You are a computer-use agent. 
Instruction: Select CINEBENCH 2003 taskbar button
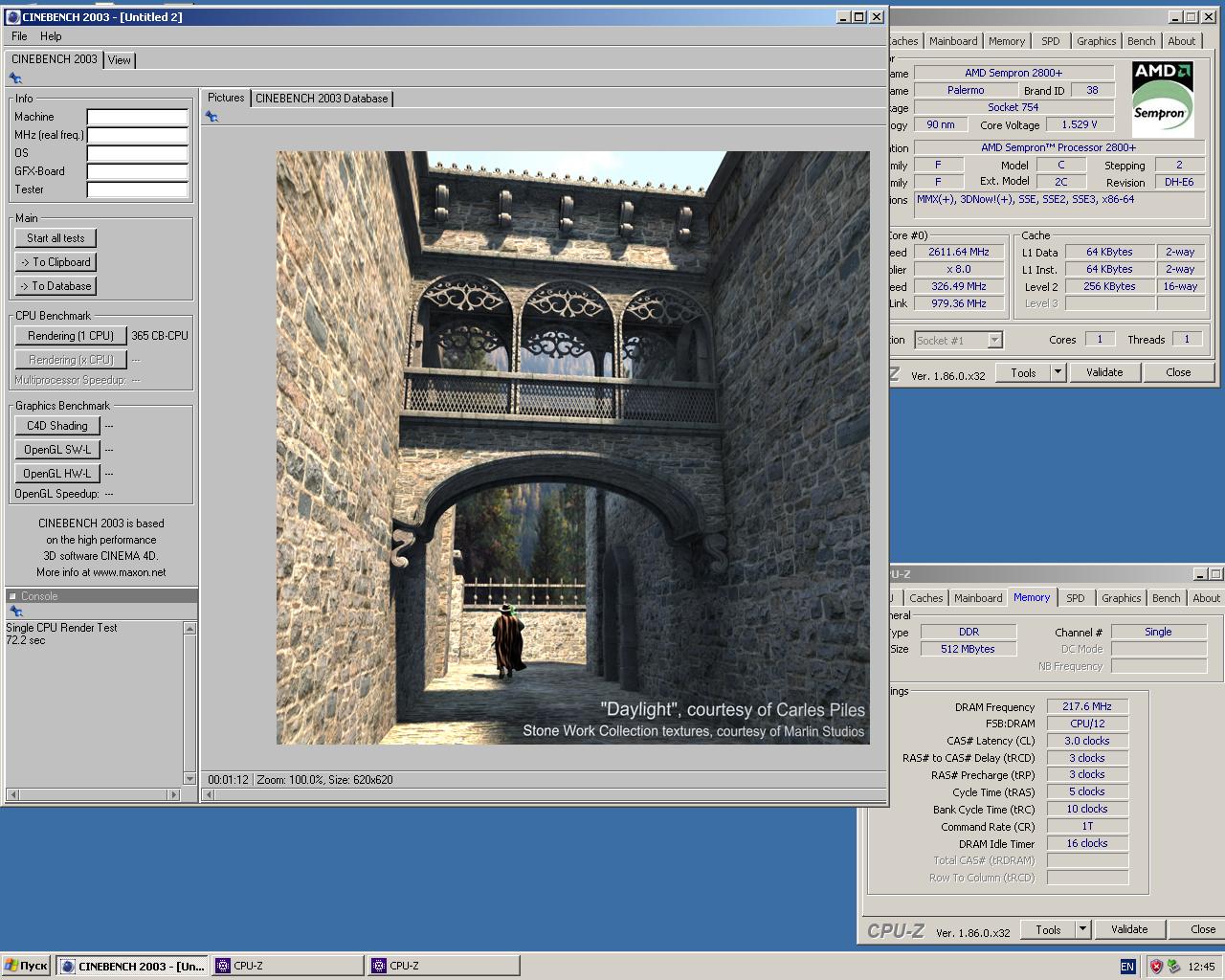pos(132,966)
